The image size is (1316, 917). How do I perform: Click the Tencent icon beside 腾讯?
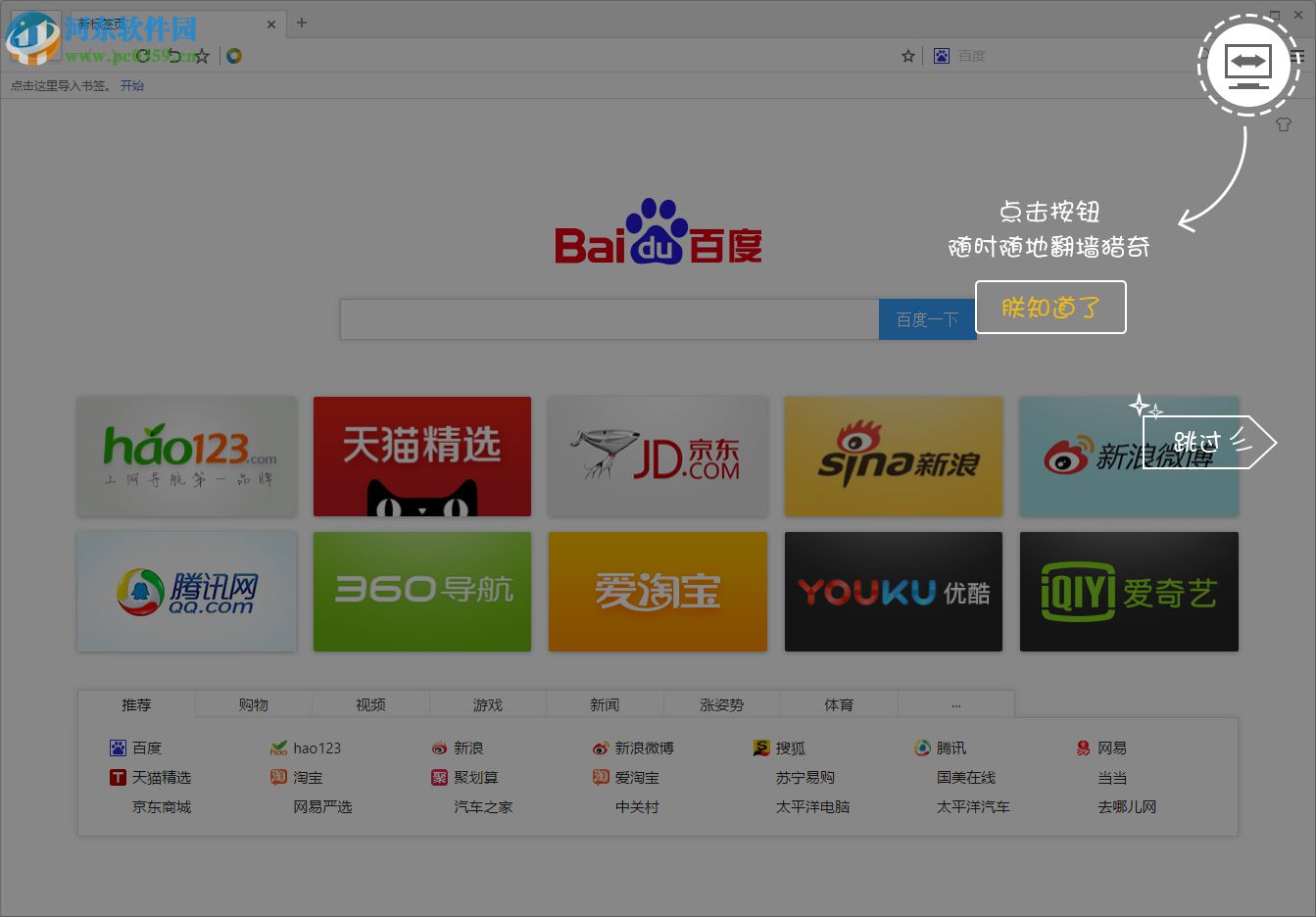(921, 748)
